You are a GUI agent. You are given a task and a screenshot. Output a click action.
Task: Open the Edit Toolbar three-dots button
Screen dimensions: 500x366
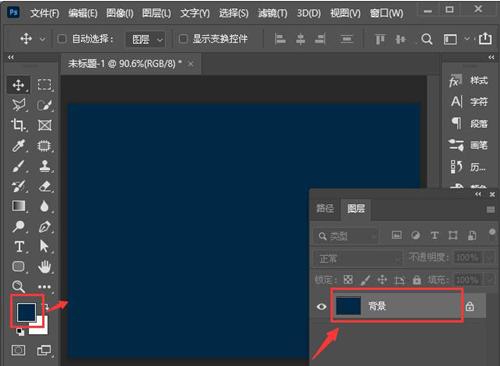click(x=44, y=287)
